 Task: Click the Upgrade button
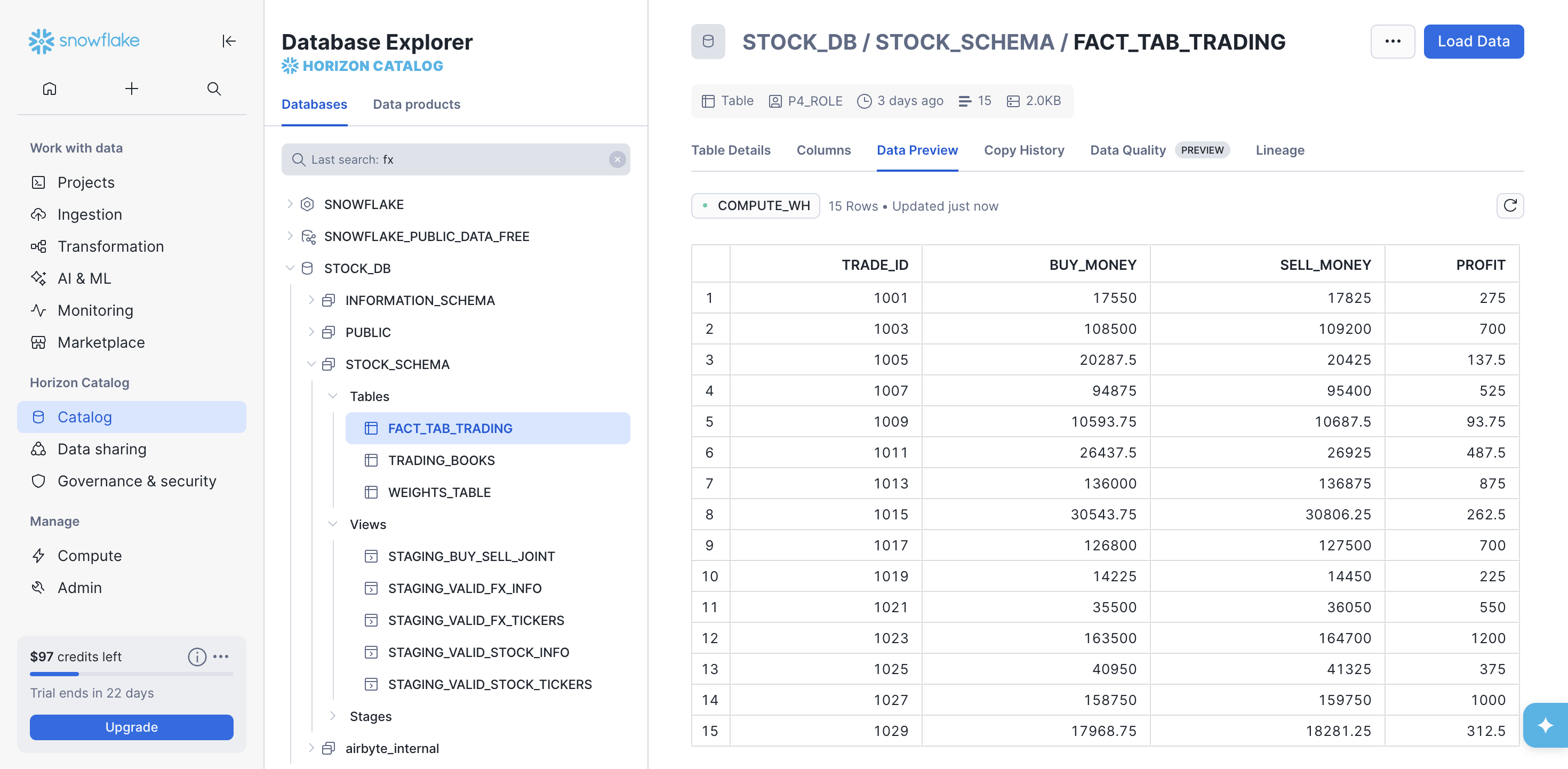(132, 727)
